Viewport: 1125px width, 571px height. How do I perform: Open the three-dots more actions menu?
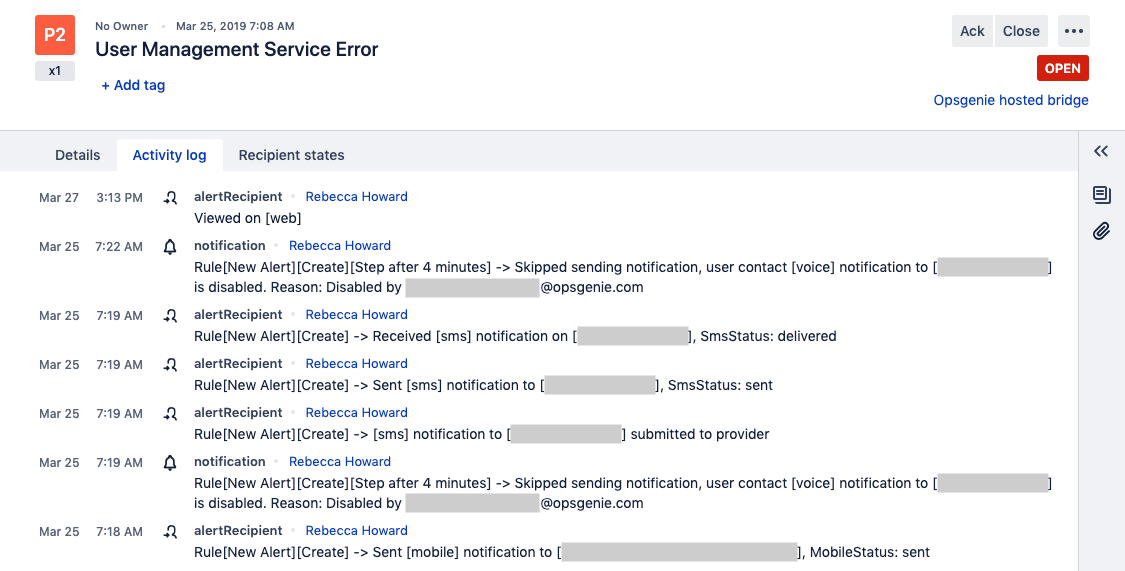(1074, 31)
